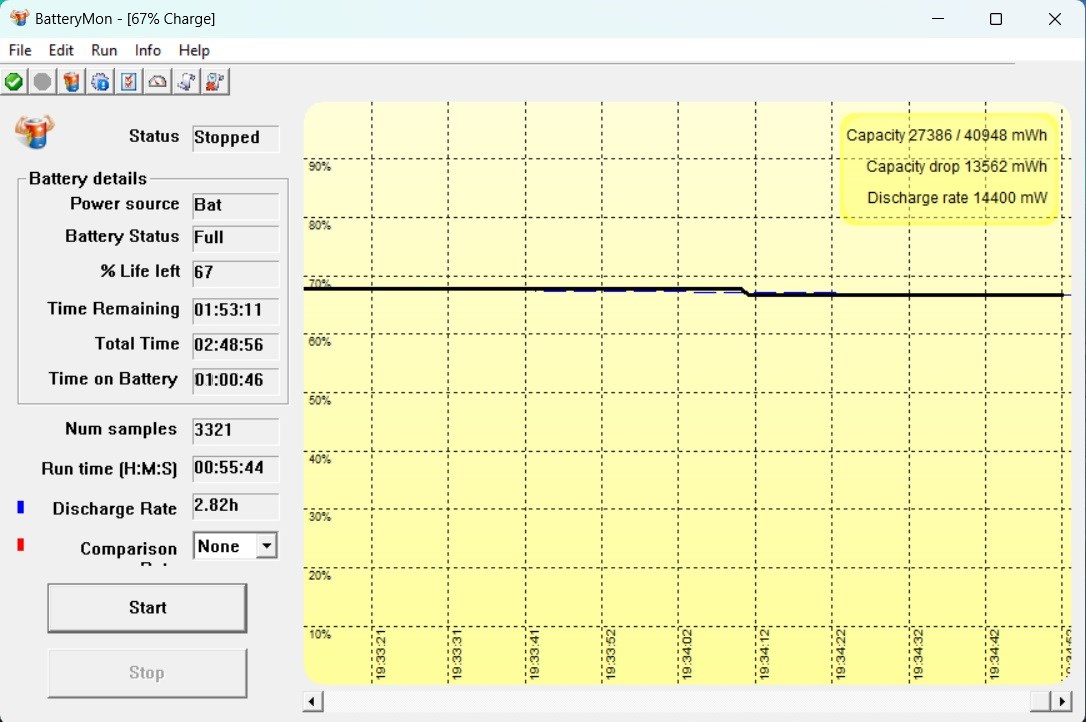Click the 19:34:12 time label on graph

click(764, 655)
